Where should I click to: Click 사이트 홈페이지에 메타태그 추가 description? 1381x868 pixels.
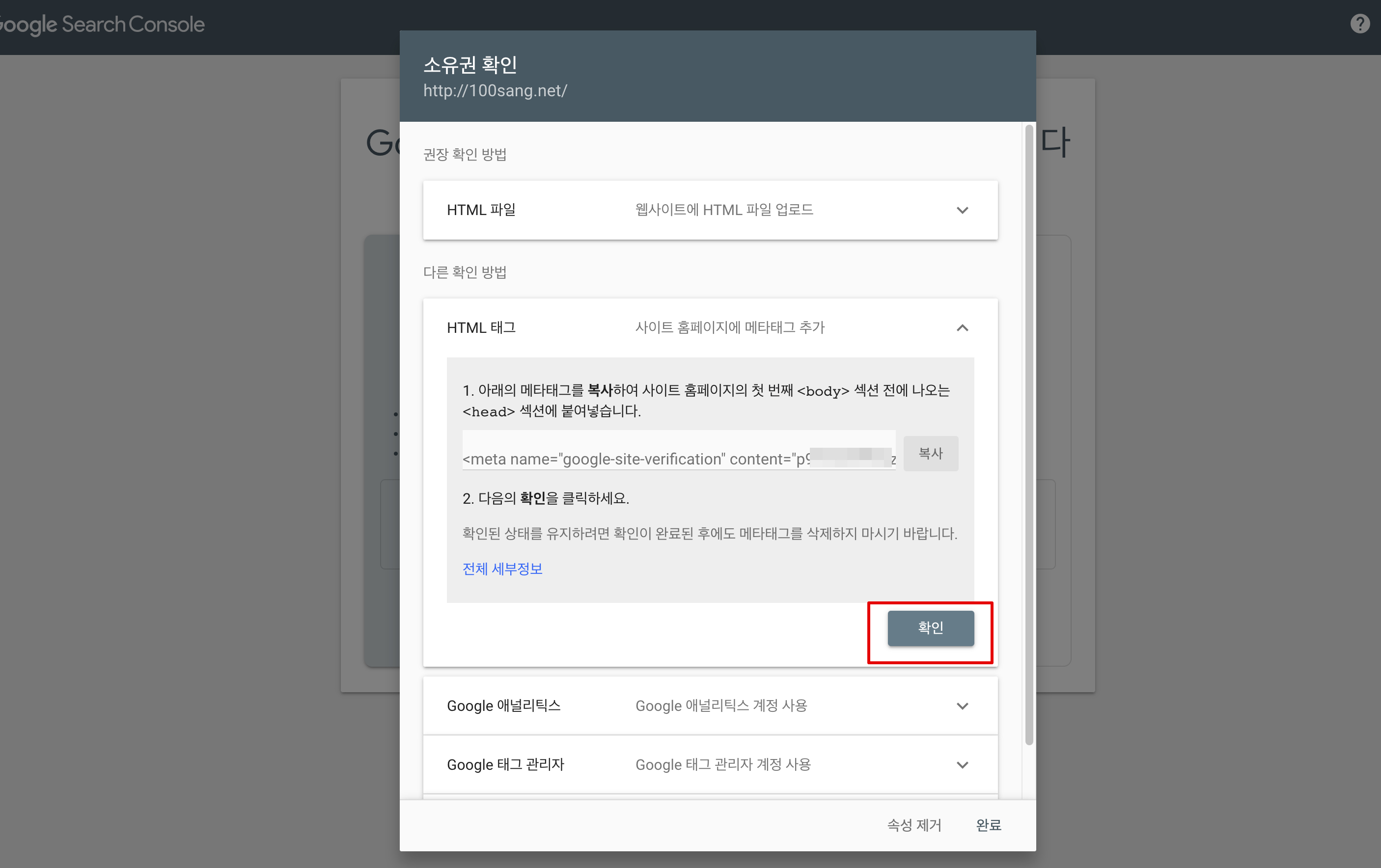729,328
